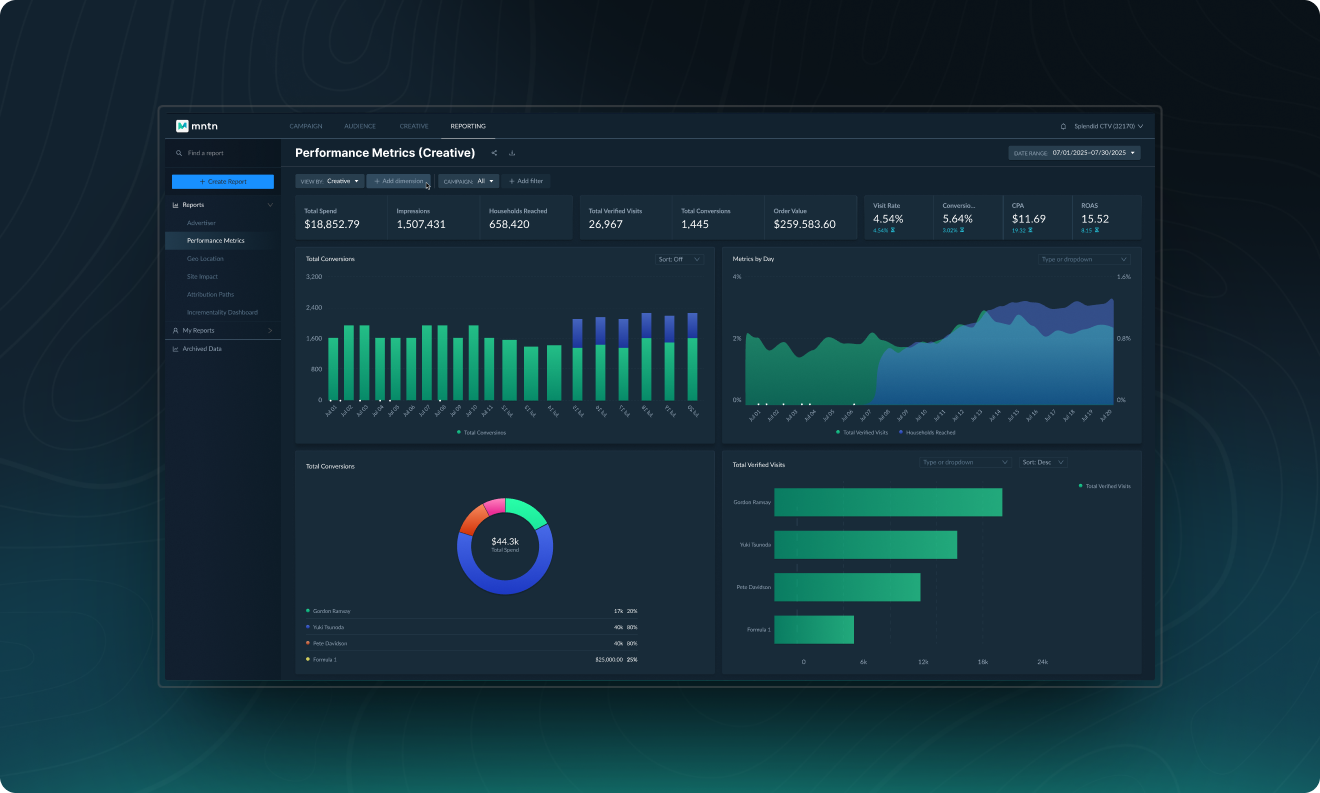
Task: Click the Total Spend $18,852.79 value
Action: pyautogui.click(x=332, y=224)
